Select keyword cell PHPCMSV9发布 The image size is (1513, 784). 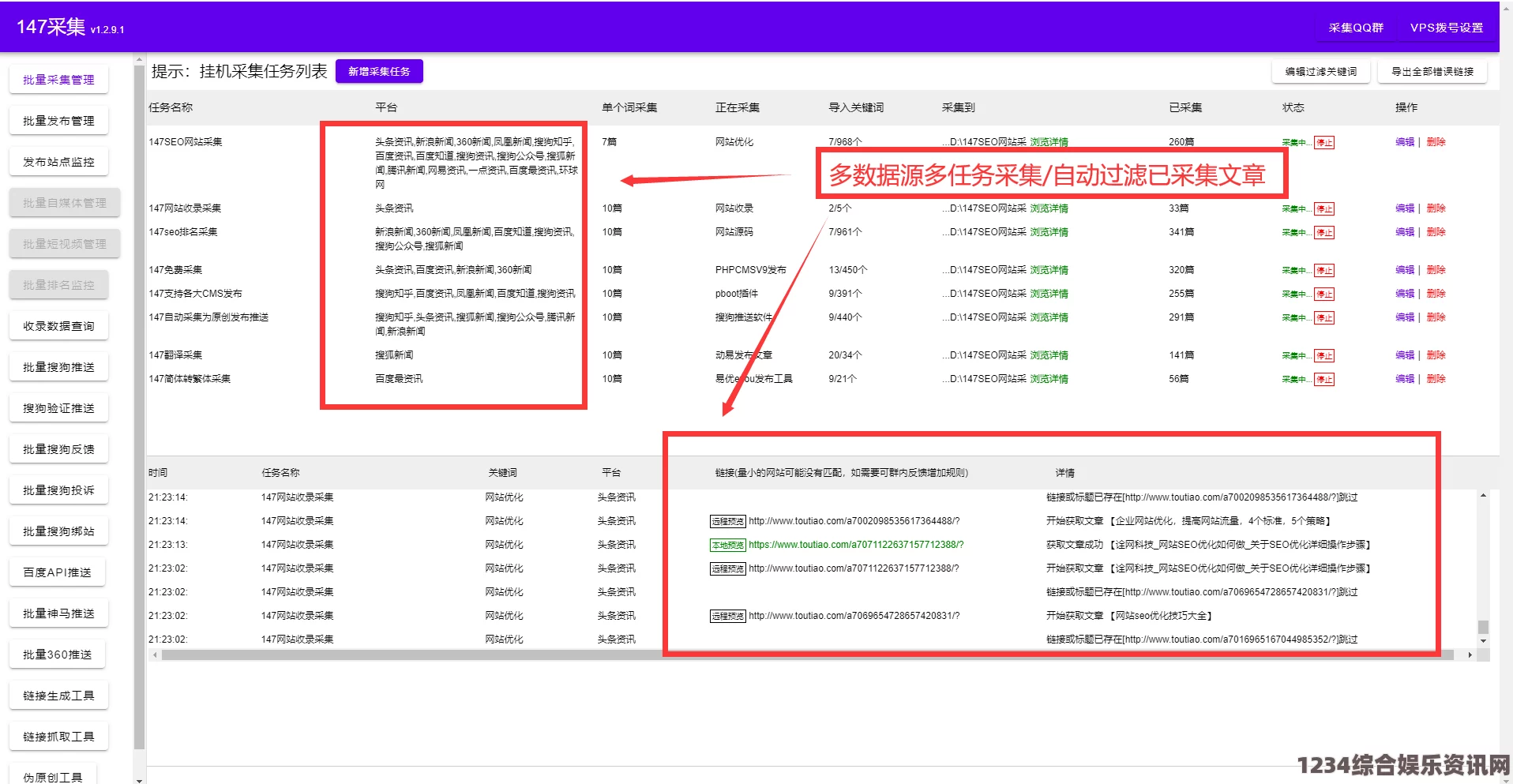pyautogui.click(x=750, y=270)
